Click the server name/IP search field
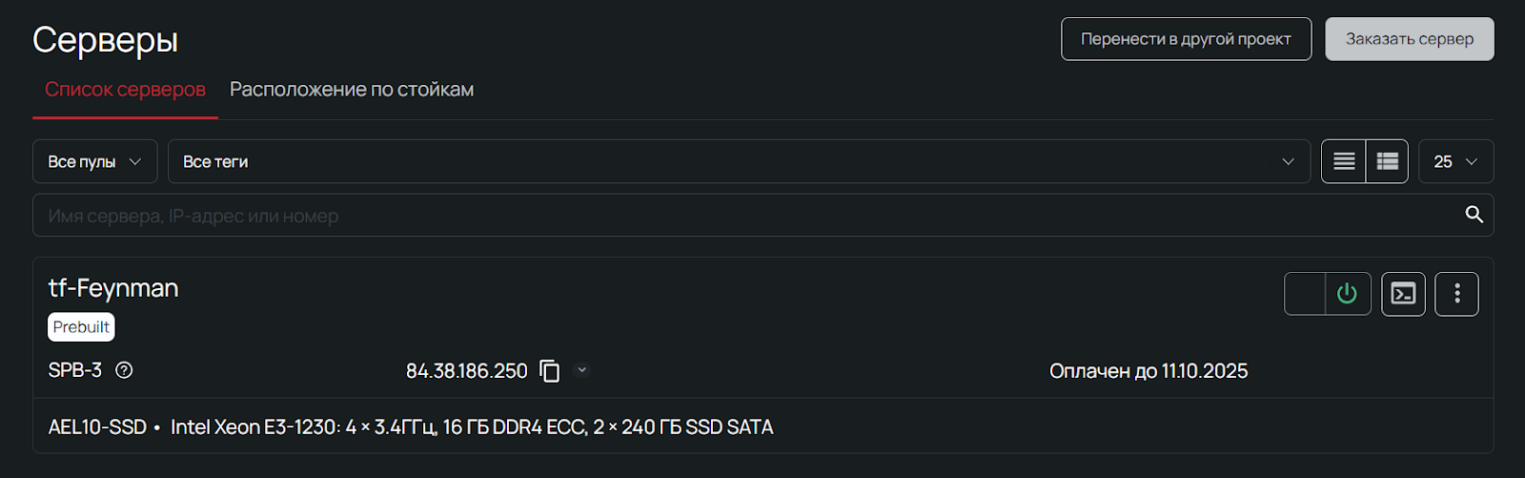The image size is (1525, 478). (740, 215)
